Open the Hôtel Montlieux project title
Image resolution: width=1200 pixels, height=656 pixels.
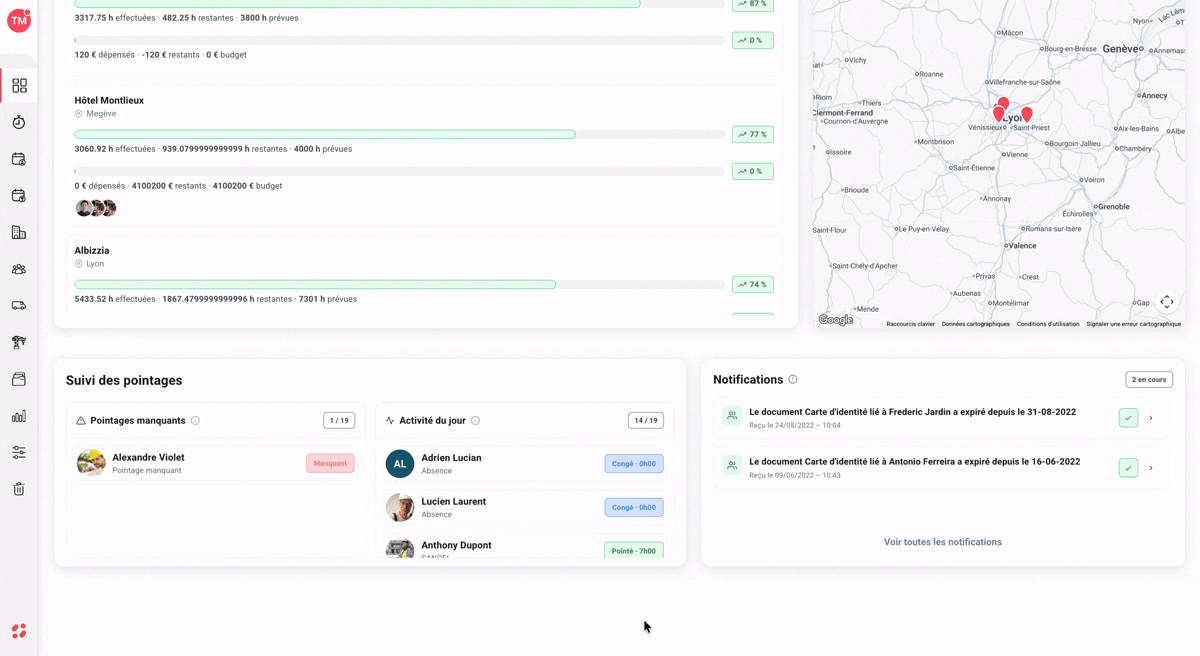109,100
